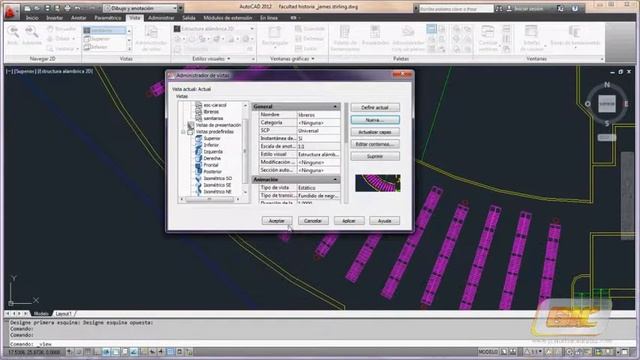Collapse the Animación properties section
The width and height of the screenshot is (640, 360).
pyautogui.click(x=335, y=180)
